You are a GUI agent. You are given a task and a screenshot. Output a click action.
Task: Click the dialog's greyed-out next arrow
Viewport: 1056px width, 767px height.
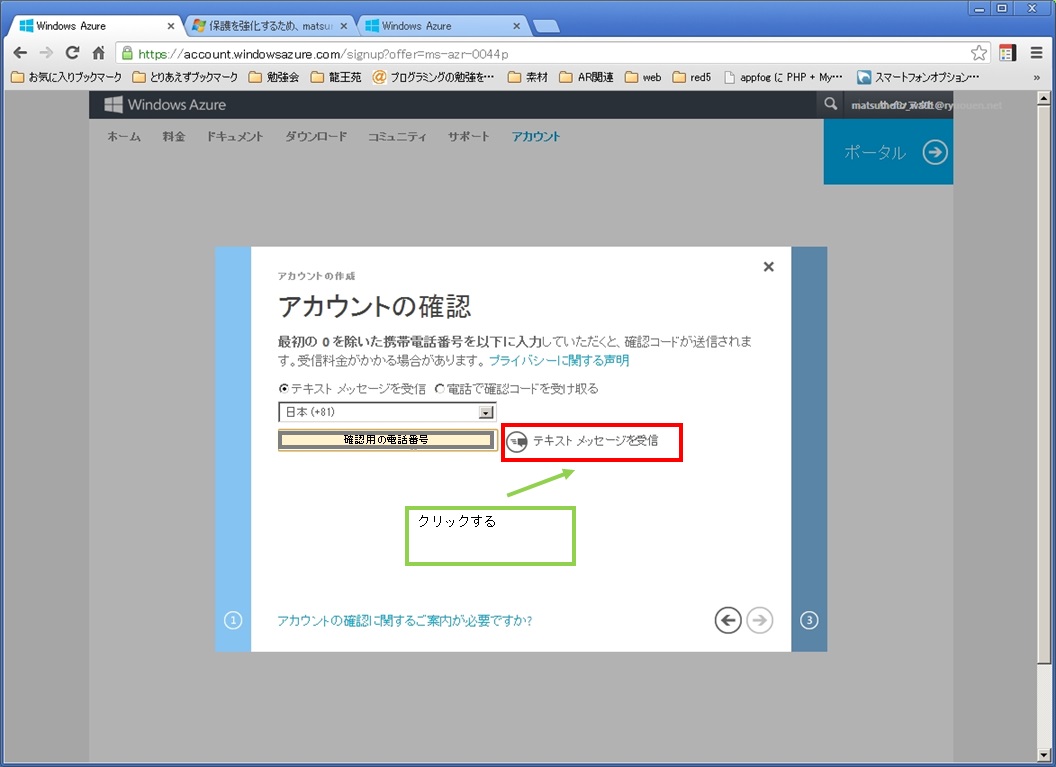760,620
